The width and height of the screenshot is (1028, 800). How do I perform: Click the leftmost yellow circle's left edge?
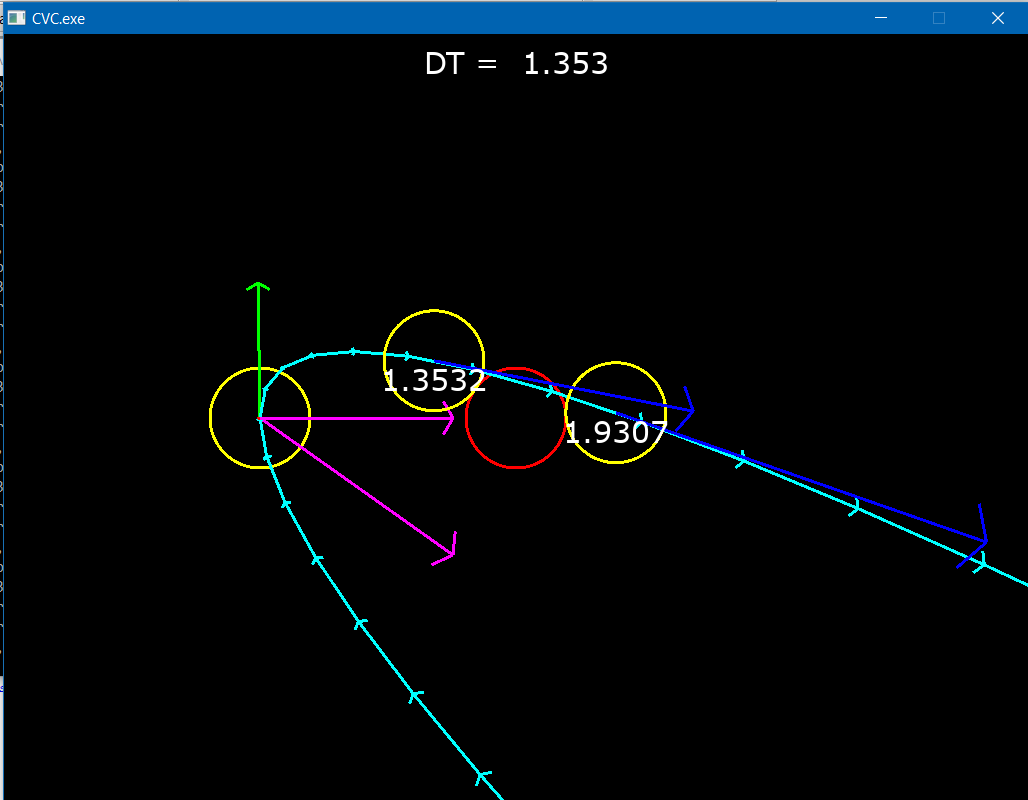(210, 418)
